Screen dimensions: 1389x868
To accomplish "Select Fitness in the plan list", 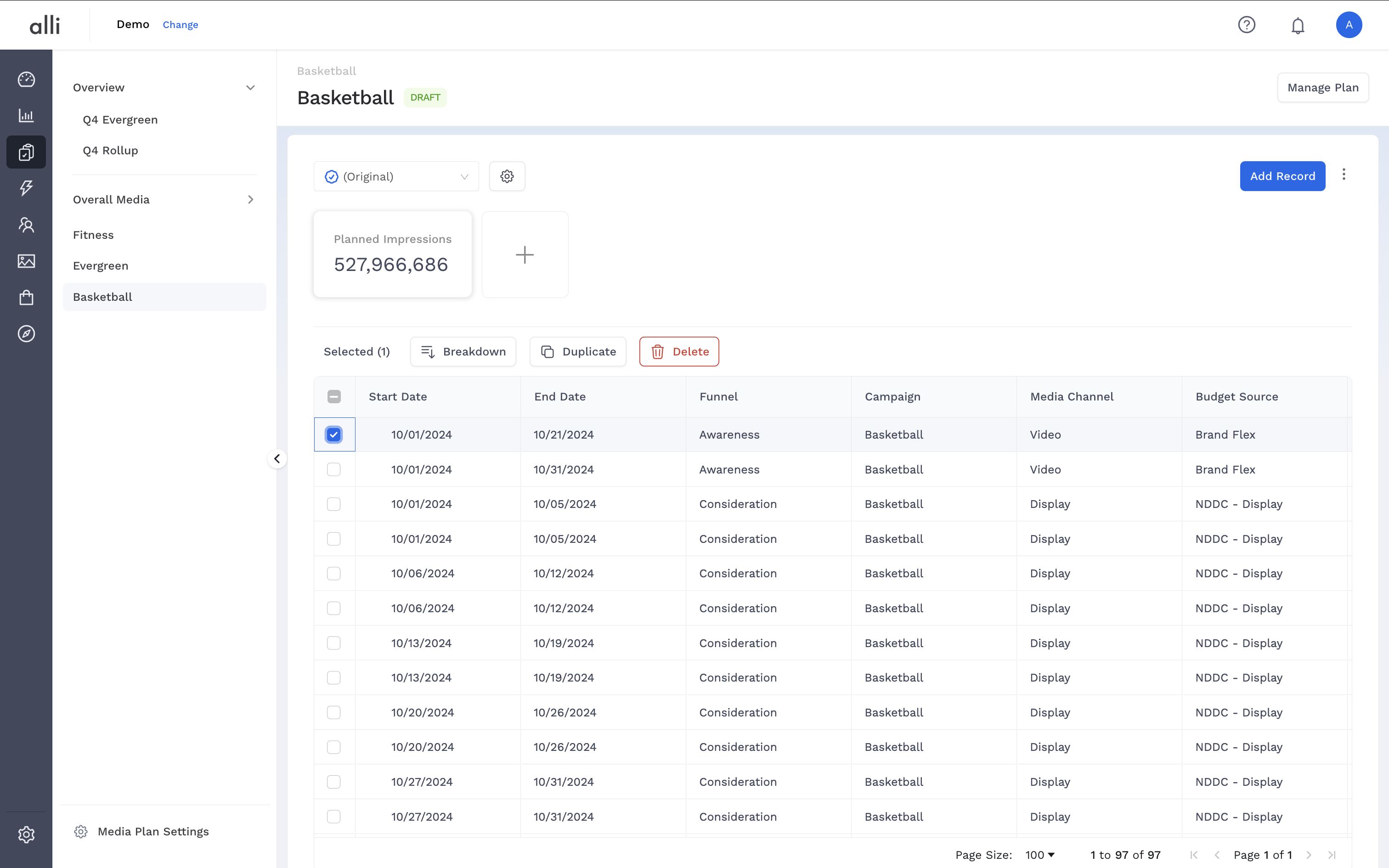I will click(x=94, y=235).
